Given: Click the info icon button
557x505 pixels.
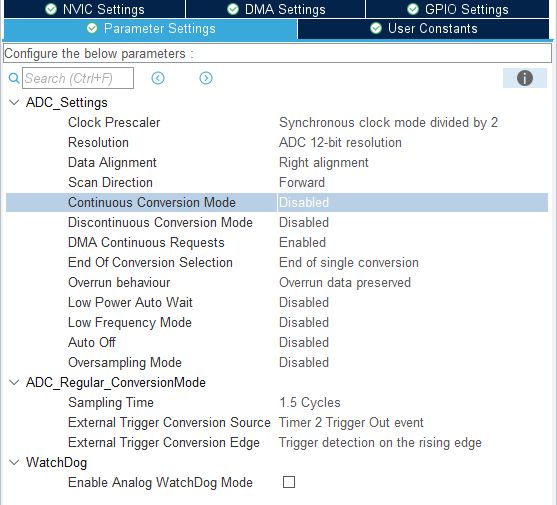Looking at the screenshot, I should click(x=524, y=78).
